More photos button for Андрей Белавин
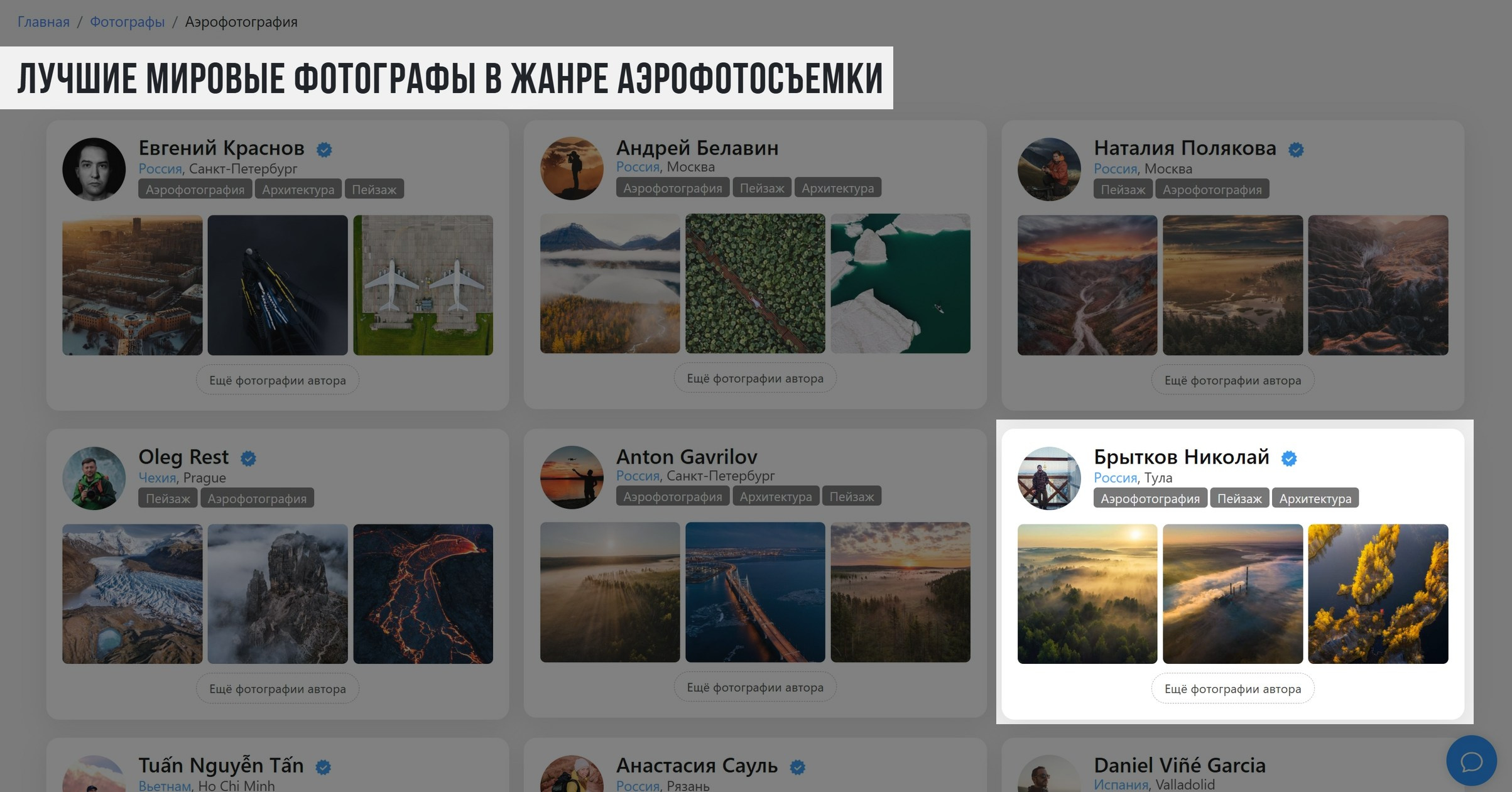This screenshot has width=1512, height=792. [x=755, y=378]
